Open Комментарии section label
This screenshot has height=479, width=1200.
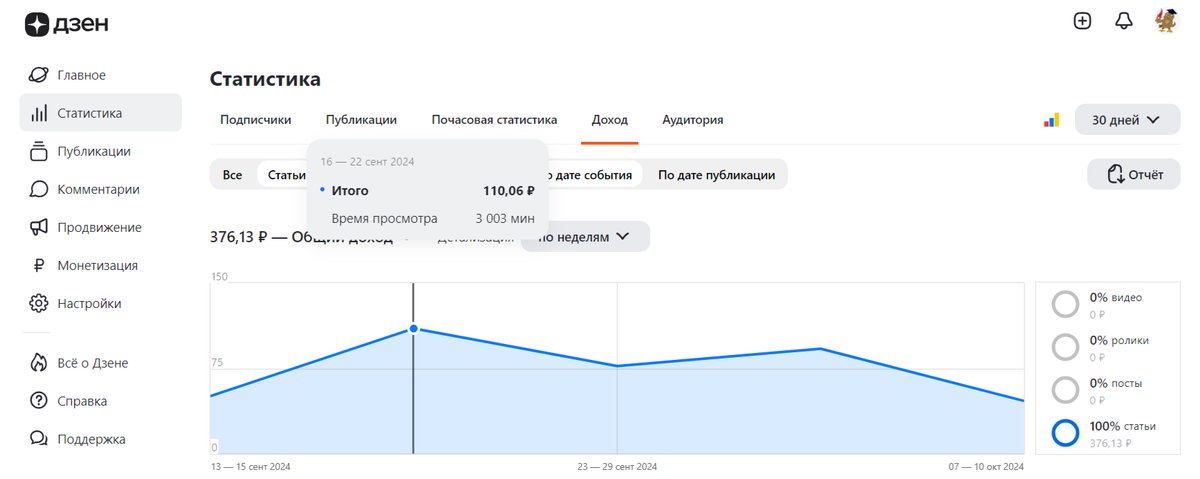(x=98, y=189)
